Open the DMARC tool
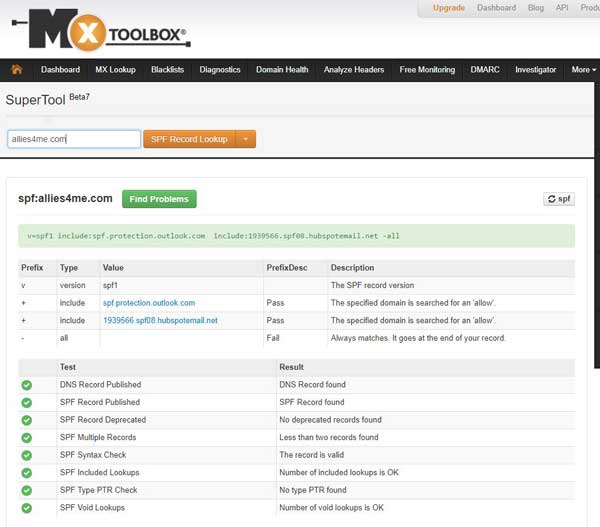The width and height of the screenshot is (600, 527). click(485, 70)
